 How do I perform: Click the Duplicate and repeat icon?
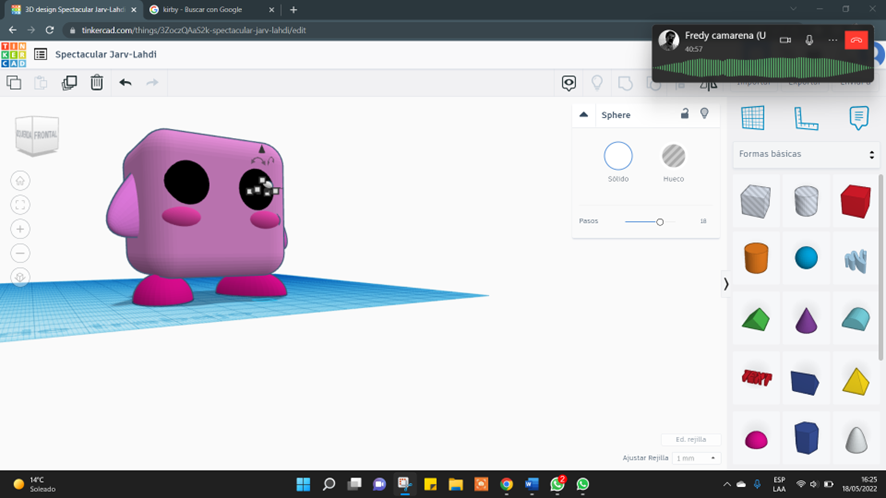click(69, 83)
